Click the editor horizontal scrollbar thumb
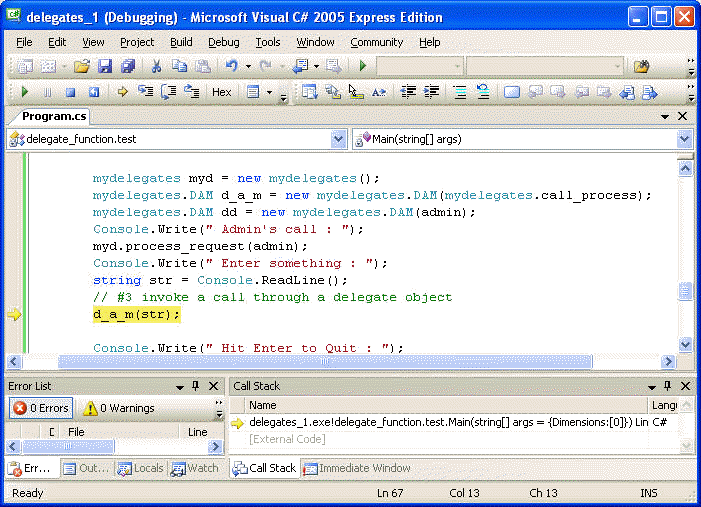The height and width of the screenshot is (507, 701). [x=320, y=362]
